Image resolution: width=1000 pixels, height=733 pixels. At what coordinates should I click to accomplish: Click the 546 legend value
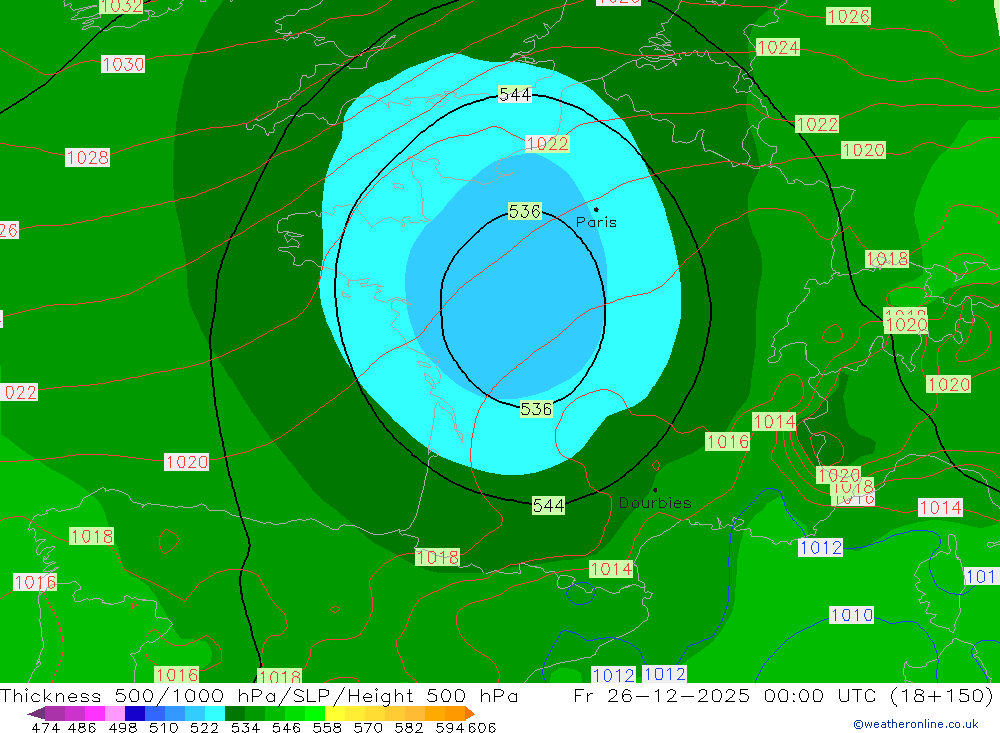coord(286,728)
